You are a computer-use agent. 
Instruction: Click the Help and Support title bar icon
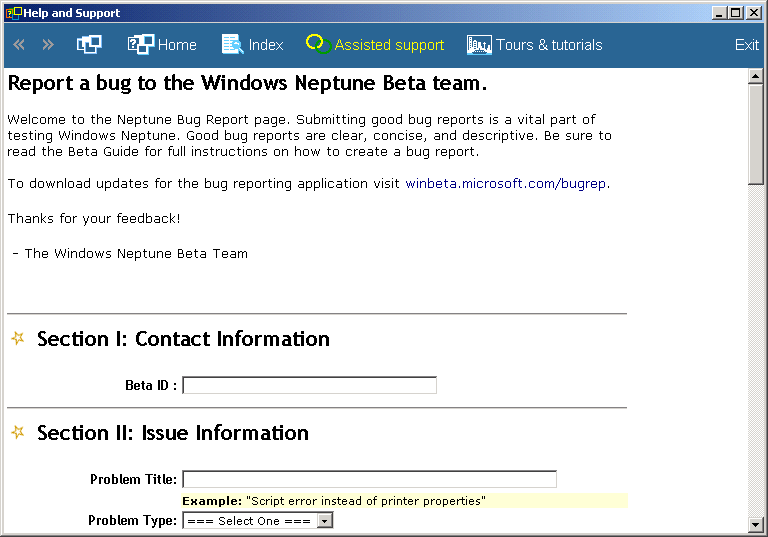click(x=13, y=13)
